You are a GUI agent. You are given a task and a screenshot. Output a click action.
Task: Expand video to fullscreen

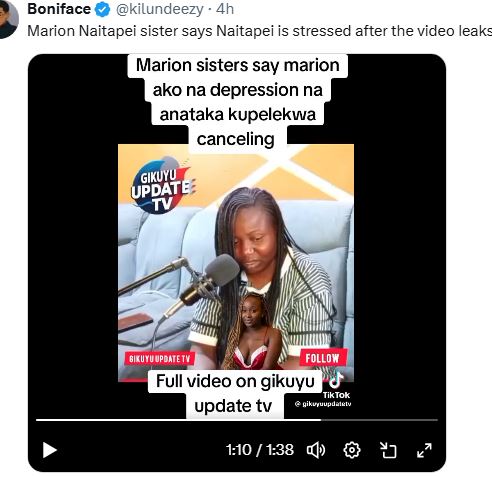point(424,450)
